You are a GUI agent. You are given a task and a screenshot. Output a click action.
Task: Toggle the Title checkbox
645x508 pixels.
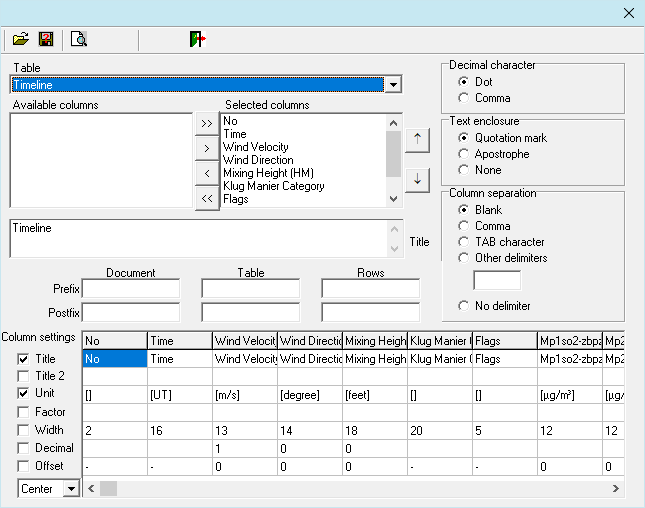tap(23, 359)
